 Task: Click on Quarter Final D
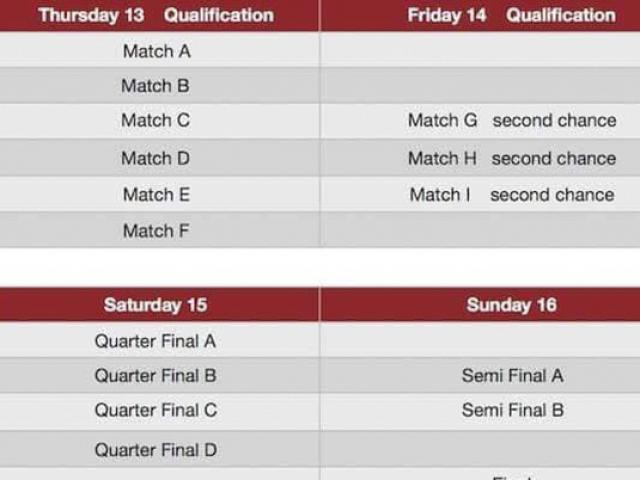[x=155, y=450]
